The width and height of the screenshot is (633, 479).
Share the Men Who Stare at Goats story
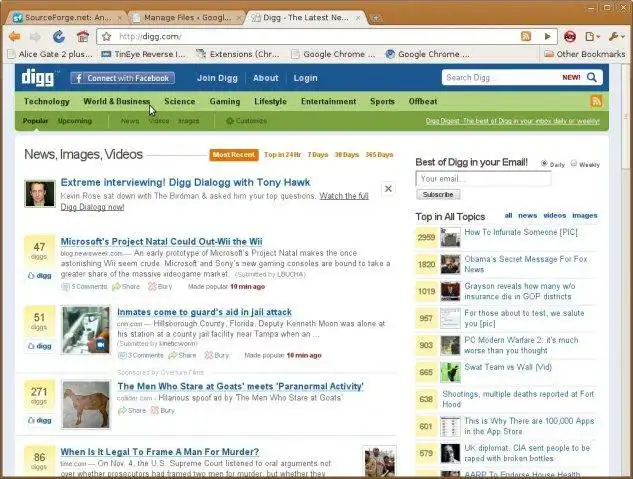132,410
